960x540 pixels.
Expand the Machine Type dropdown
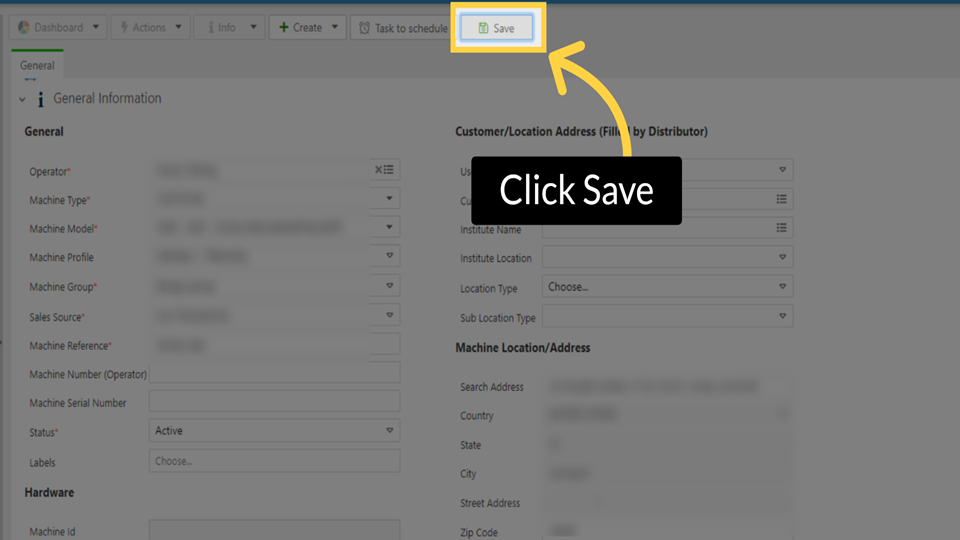tap(389, 199)
